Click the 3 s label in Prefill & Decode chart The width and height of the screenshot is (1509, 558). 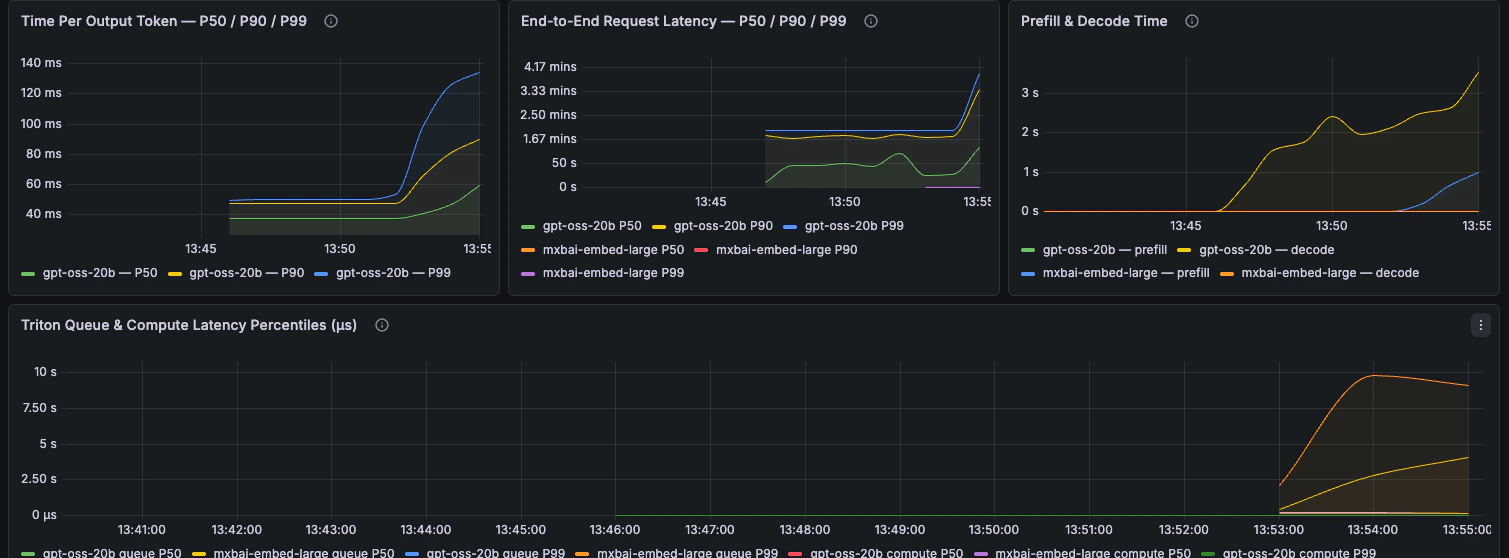1029,93
